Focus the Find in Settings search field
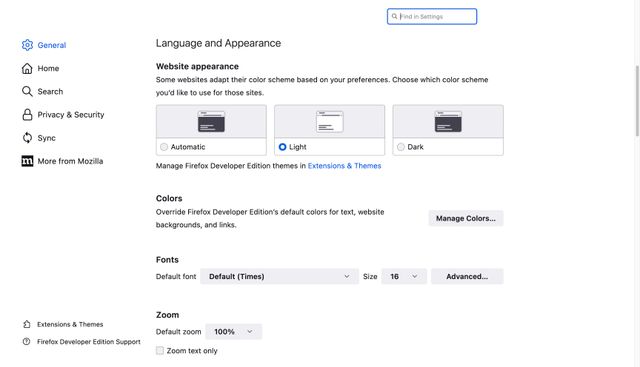Screen dimensions: 640x367 432,16
